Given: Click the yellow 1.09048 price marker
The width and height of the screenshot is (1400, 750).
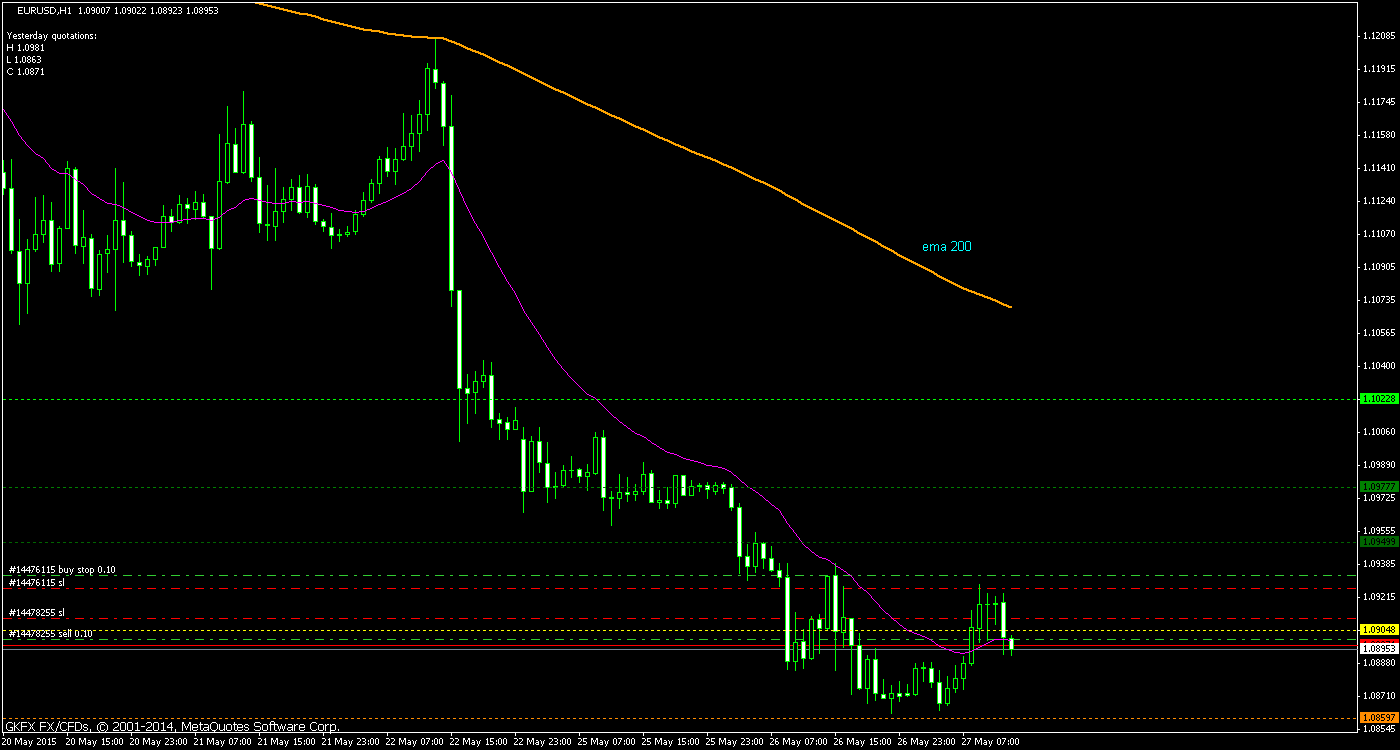Looking at the screenshot, I should [x=1379, y=629].
